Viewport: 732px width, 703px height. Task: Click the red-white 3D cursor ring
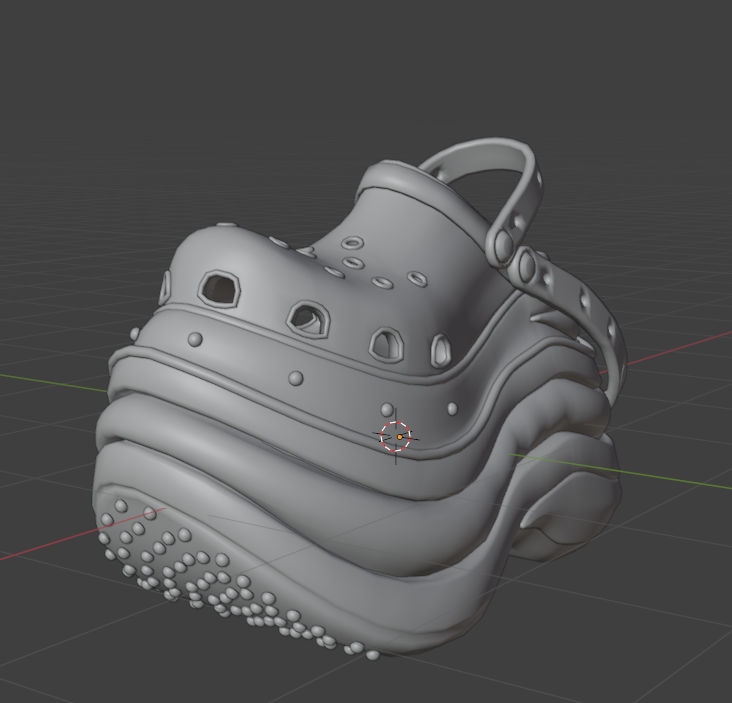click(x=395, y=436)
